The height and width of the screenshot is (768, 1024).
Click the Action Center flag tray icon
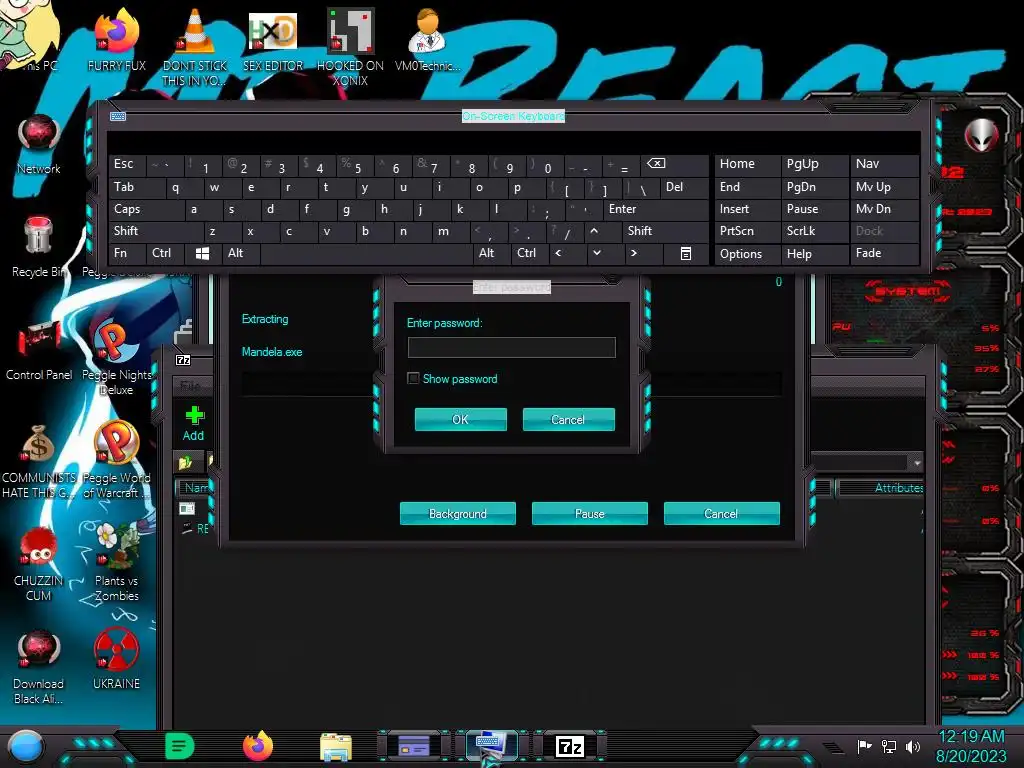(865, 746)
